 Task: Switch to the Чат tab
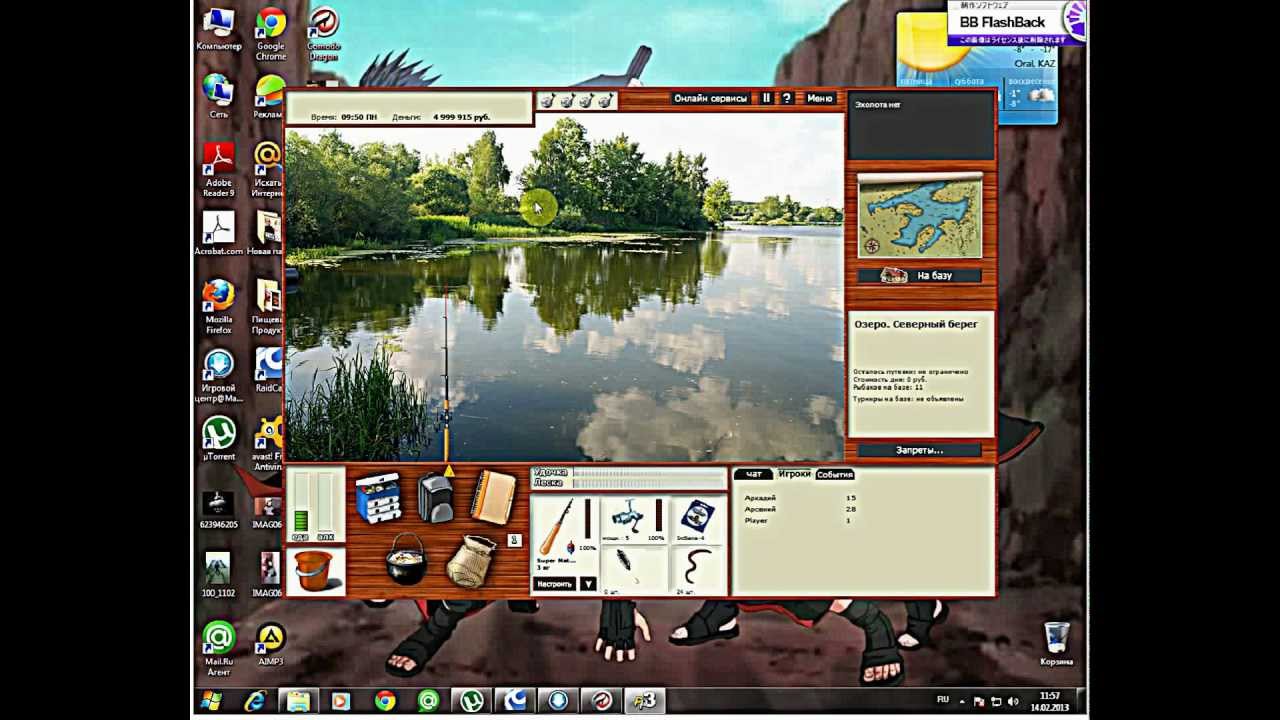(754, 474)
